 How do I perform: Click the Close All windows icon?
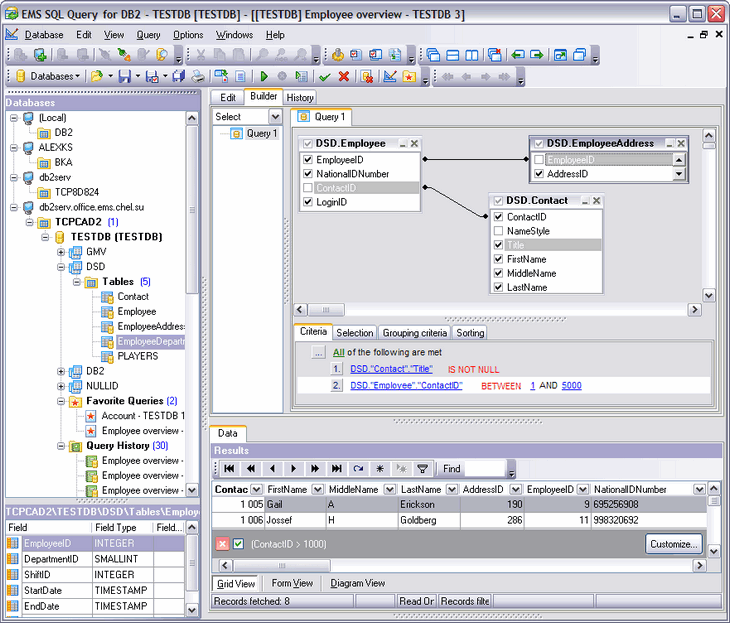coord(494,55)
